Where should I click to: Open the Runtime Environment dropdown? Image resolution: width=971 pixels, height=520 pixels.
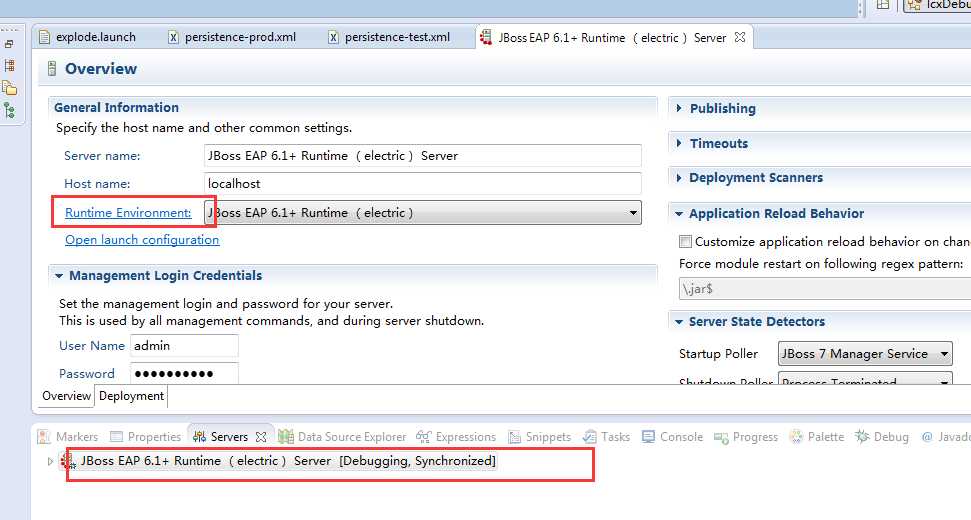tap(423, 213)
